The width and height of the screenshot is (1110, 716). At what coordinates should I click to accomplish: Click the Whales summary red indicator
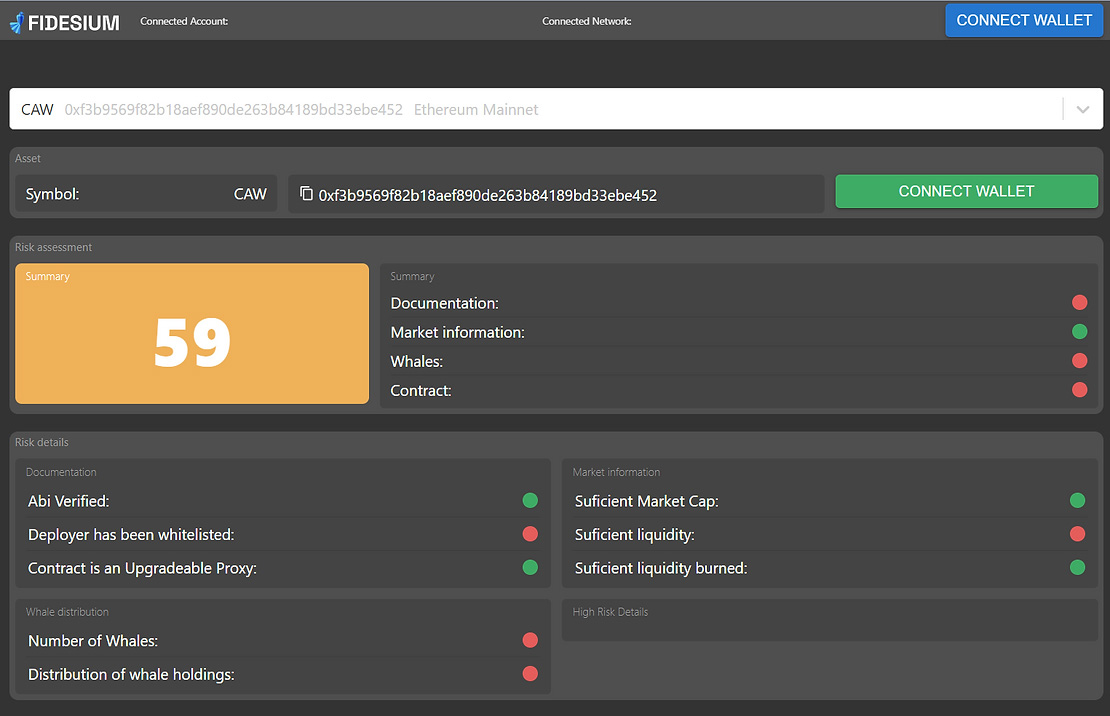coord(1080,360)
